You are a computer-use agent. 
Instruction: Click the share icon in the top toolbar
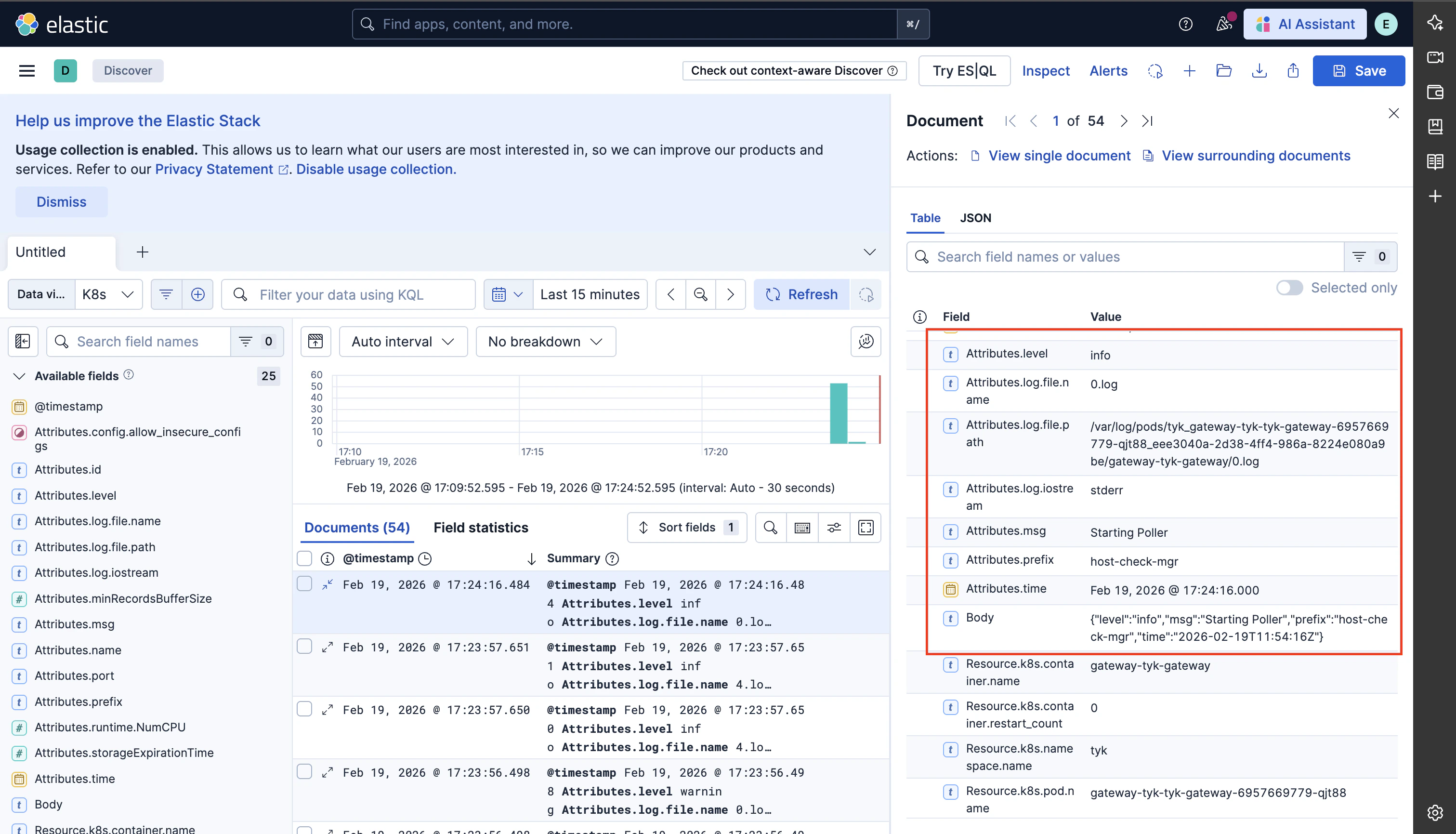[1292, 70]
